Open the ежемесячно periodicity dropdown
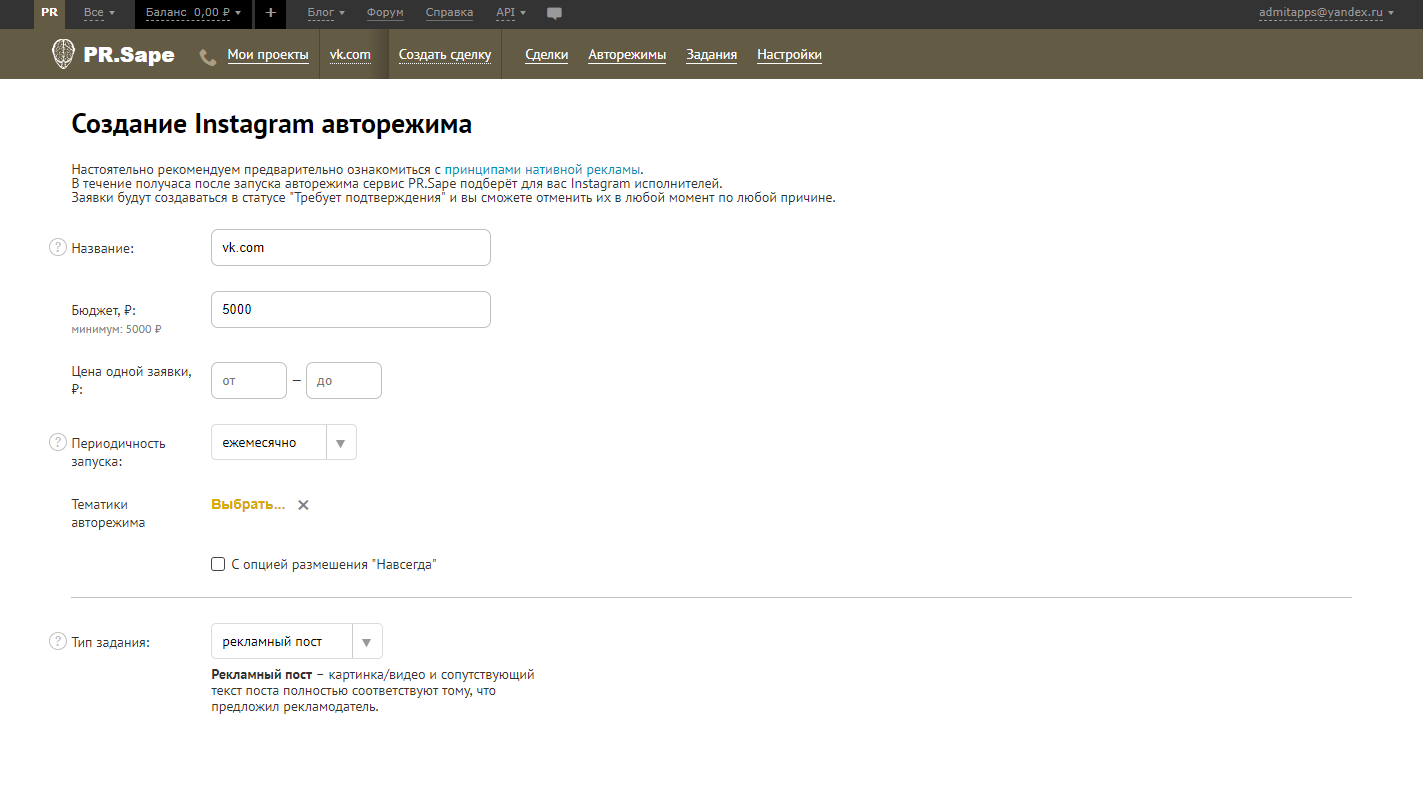This screenshot has height=803, width=1423. (x=340, y=441)
